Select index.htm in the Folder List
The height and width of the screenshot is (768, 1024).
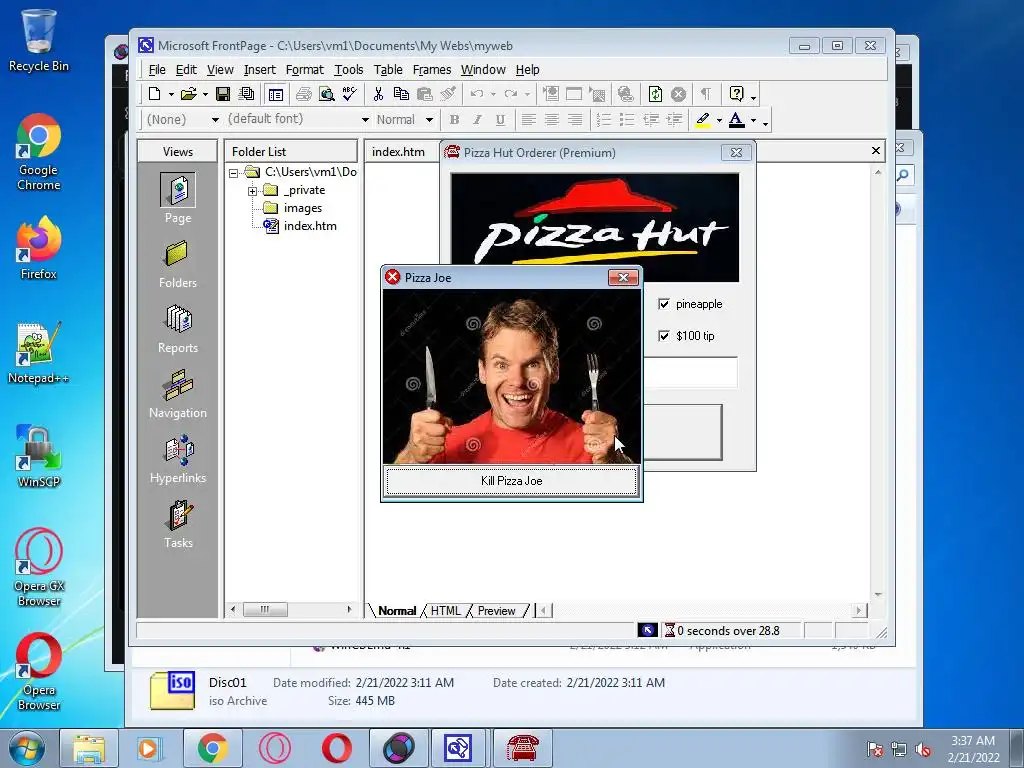pos(310,226)
